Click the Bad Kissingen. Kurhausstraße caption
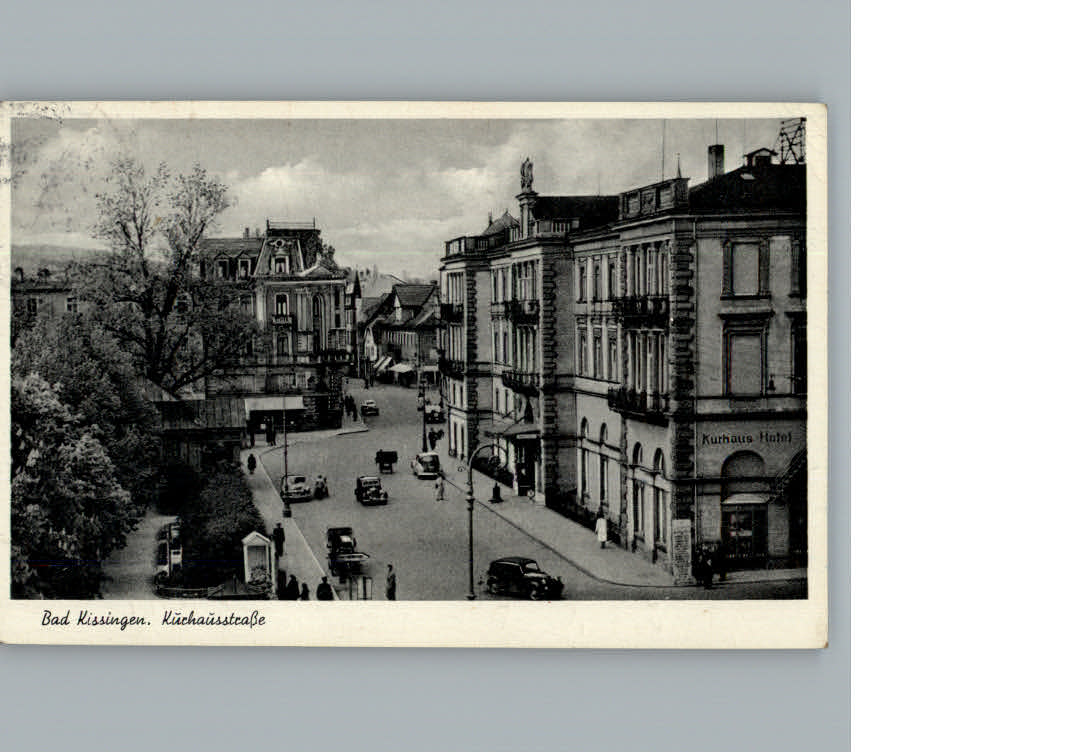 click(153, 619)
